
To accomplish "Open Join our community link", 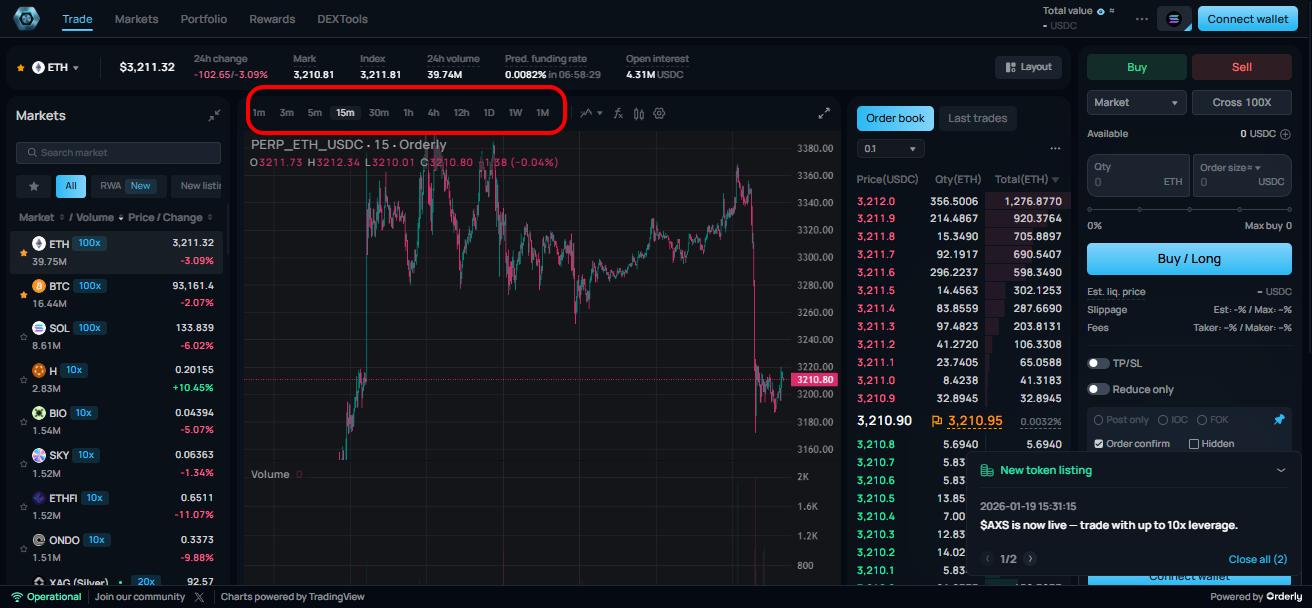I will 140,597.
